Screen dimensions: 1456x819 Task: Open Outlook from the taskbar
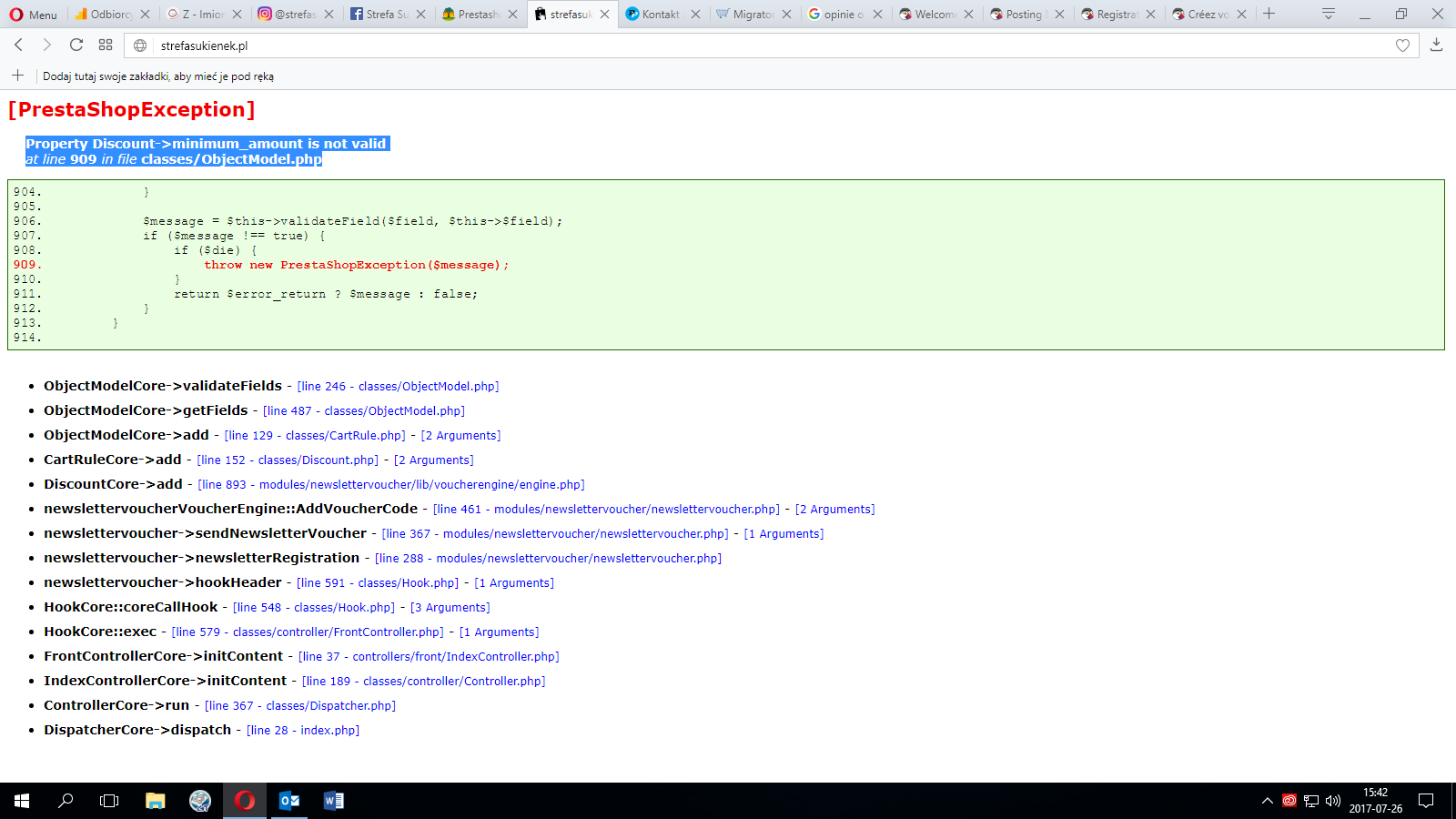[289, 801]
